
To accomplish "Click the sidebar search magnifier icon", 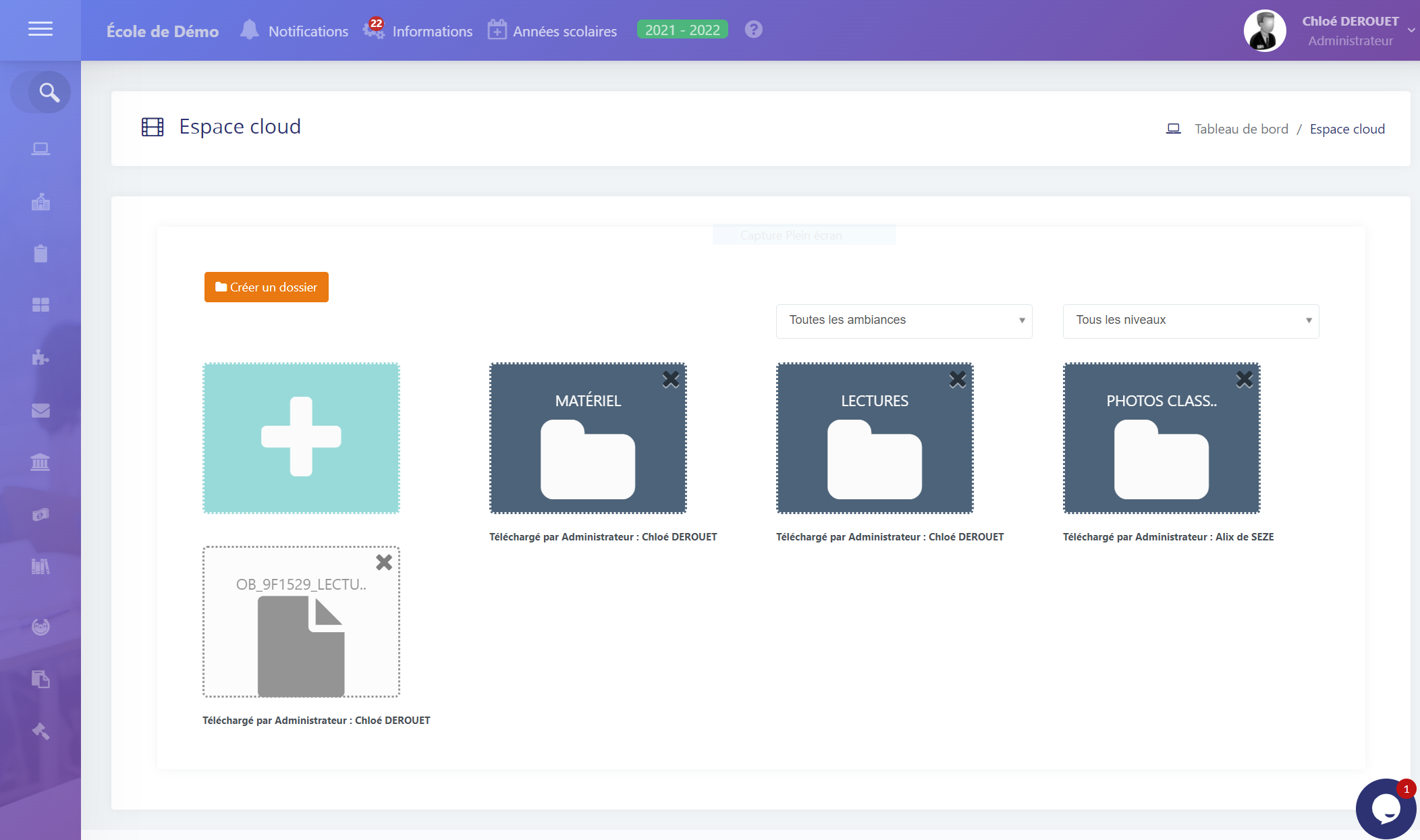I will (x=49, y=92).
